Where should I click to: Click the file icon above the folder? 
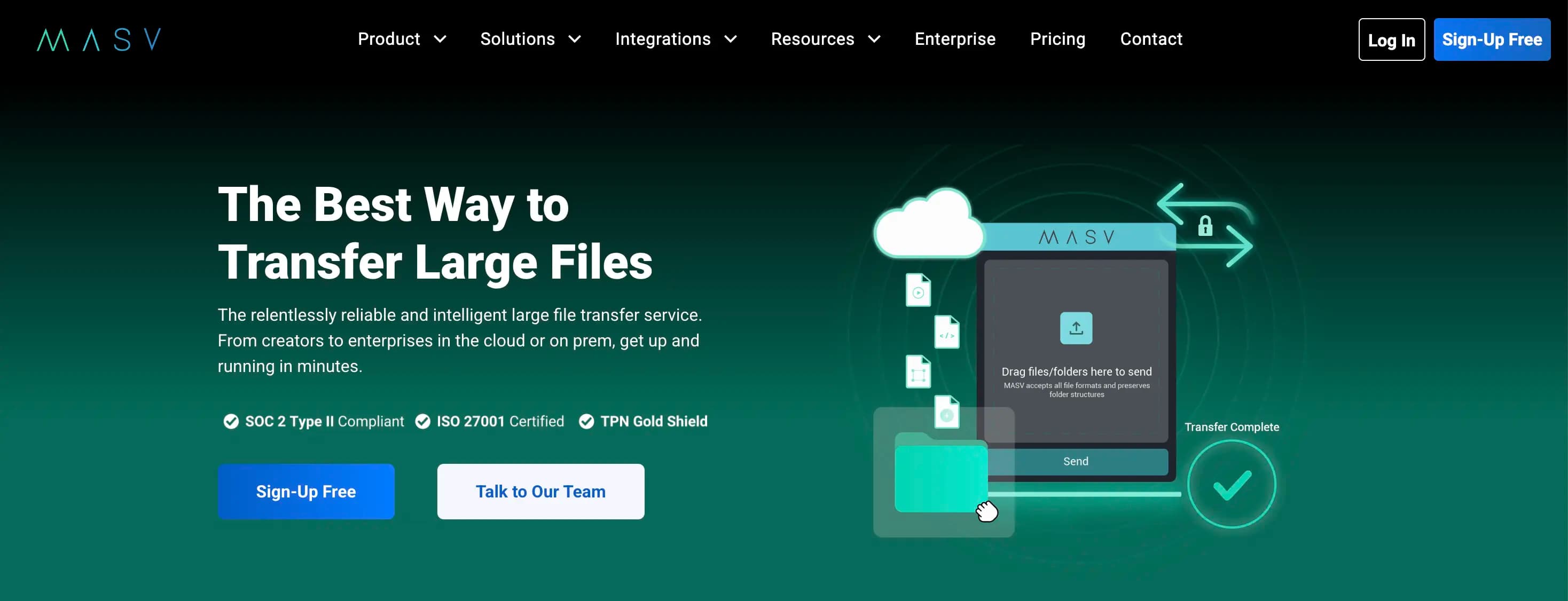(x=946, y=413)
